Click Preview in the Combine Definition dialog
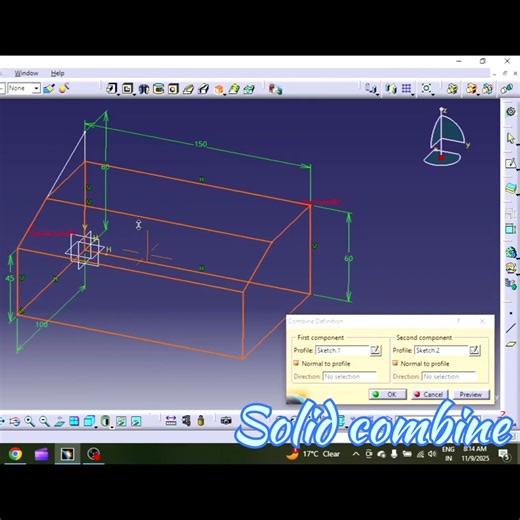520x520 pixels. [471, 394]
